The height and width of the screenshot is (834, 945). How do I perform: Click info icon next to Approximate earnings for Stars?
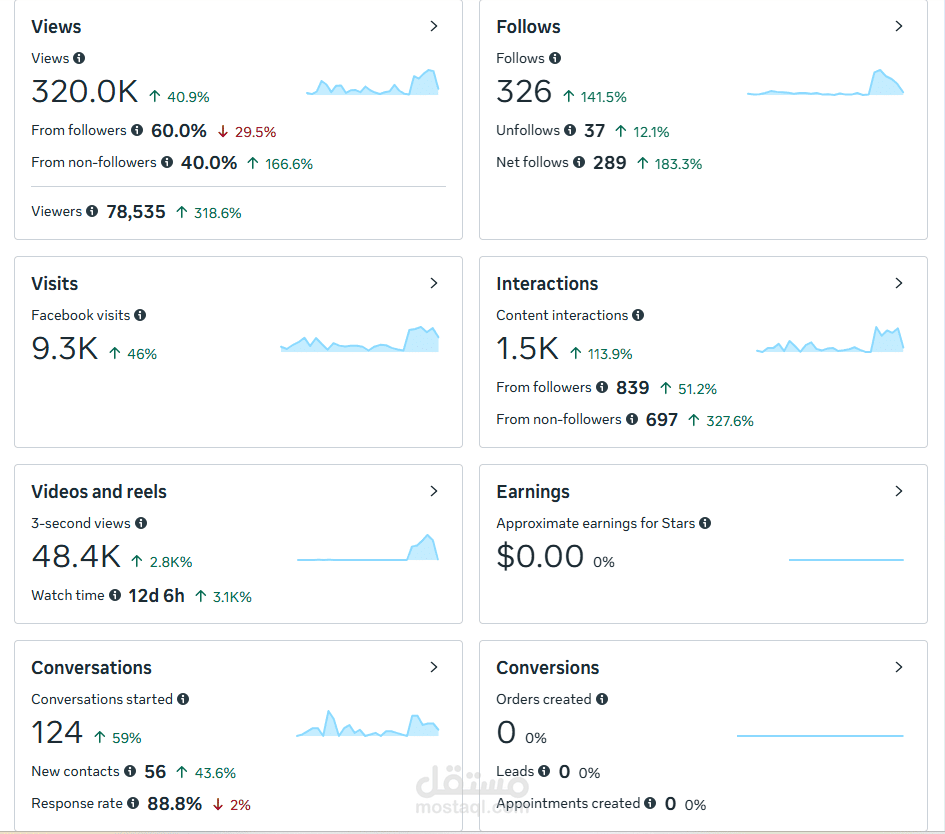[x=705, y=523]
